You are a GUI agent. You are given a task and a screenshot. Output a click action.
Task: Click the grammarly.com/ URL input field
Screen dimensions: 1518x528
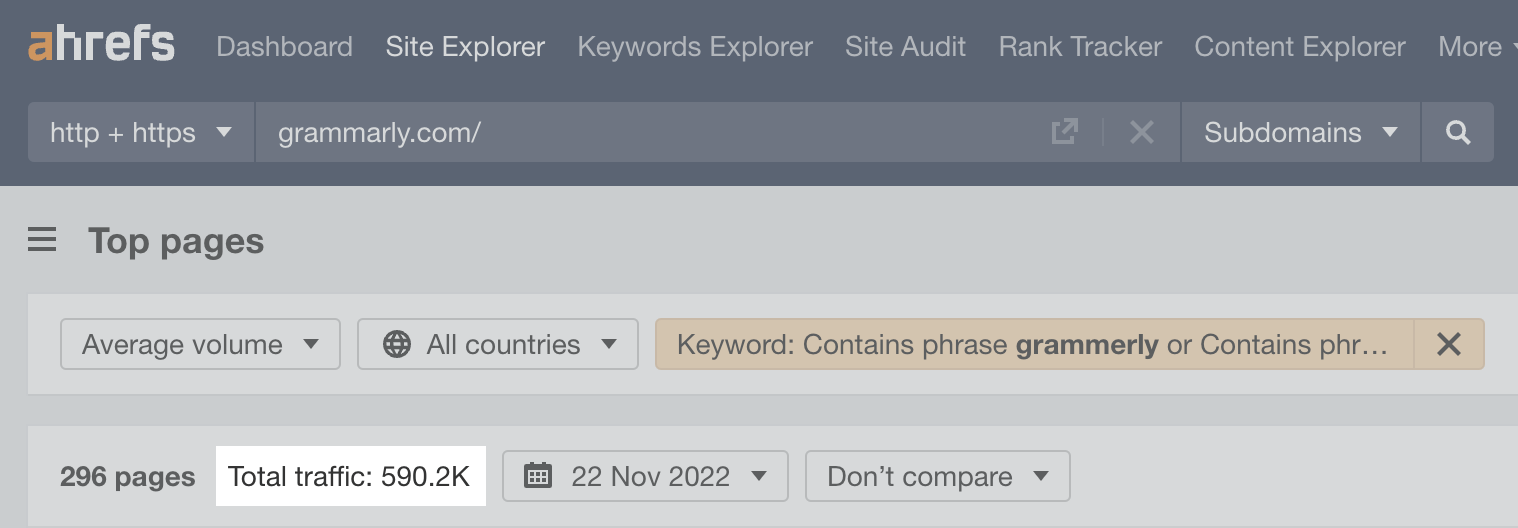[660, 132]
